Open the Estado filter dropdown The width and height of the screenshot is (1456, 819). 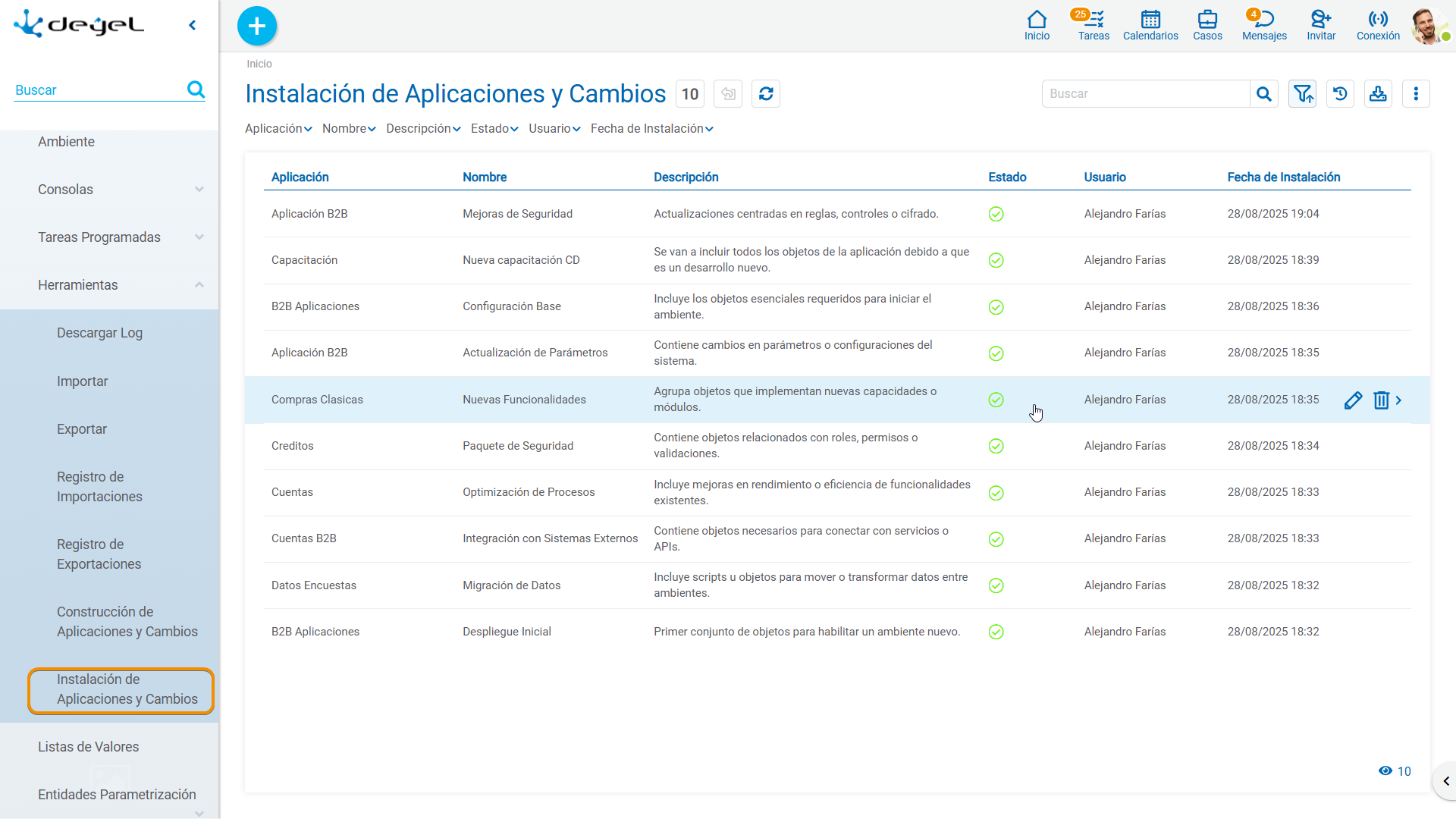click(494, 129)
